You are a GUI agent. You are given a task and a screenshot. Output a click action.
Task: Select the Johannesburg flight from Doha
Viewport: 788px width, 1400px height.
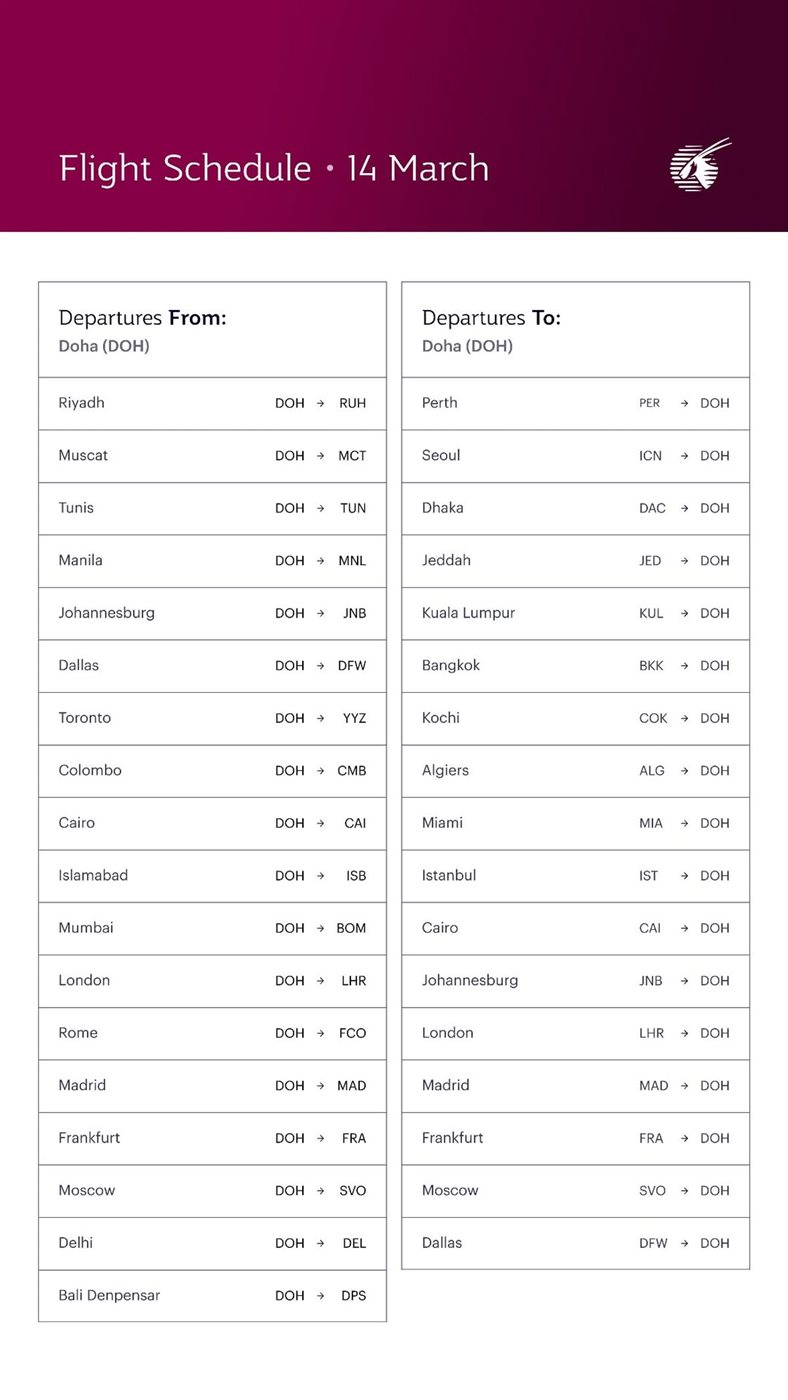[x=212, y=613]
